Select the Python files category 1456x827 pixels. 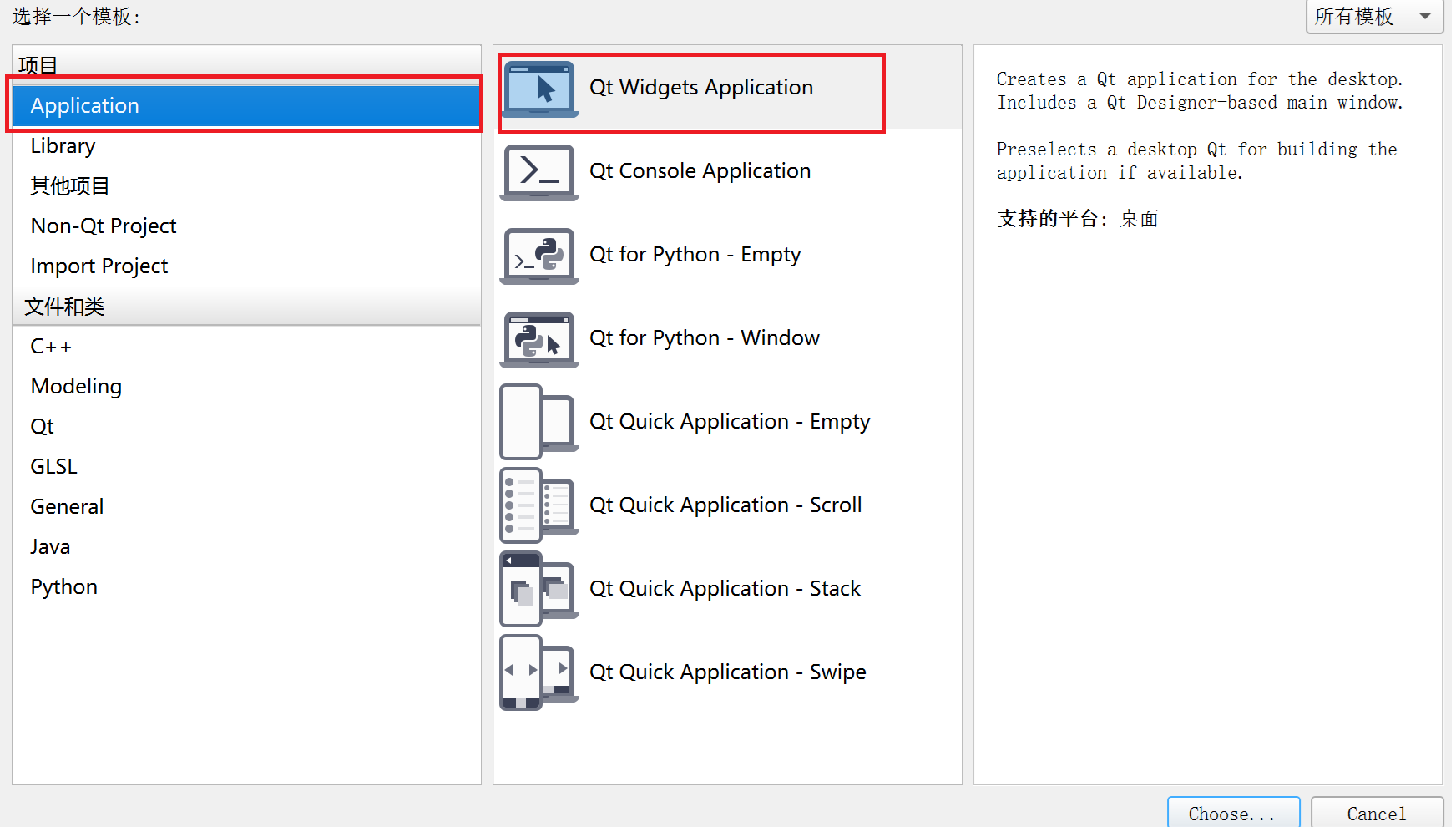[247, 587]
